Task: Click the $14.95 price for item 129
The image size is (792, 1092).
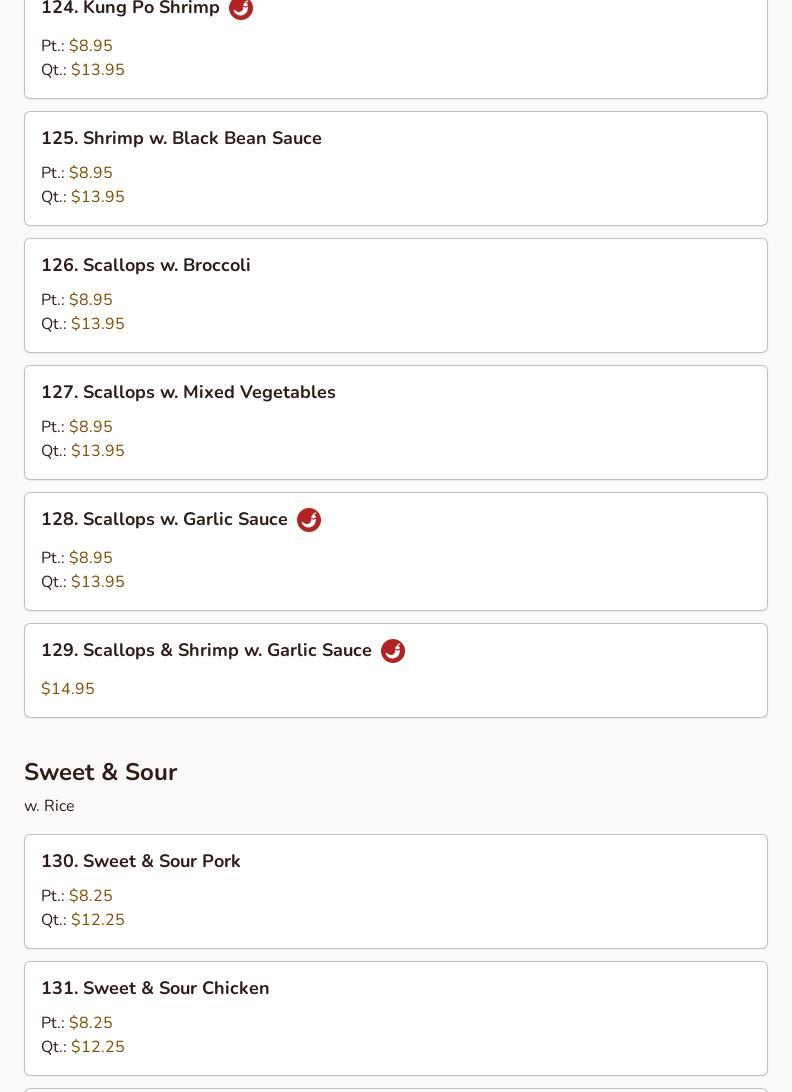Action: click(x=68, y=688)
